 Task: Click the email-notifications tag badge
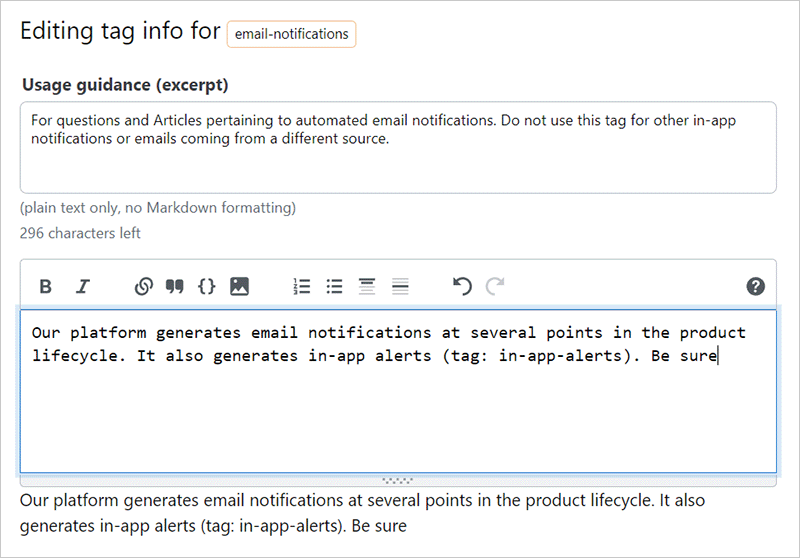[x=291, y=34]
